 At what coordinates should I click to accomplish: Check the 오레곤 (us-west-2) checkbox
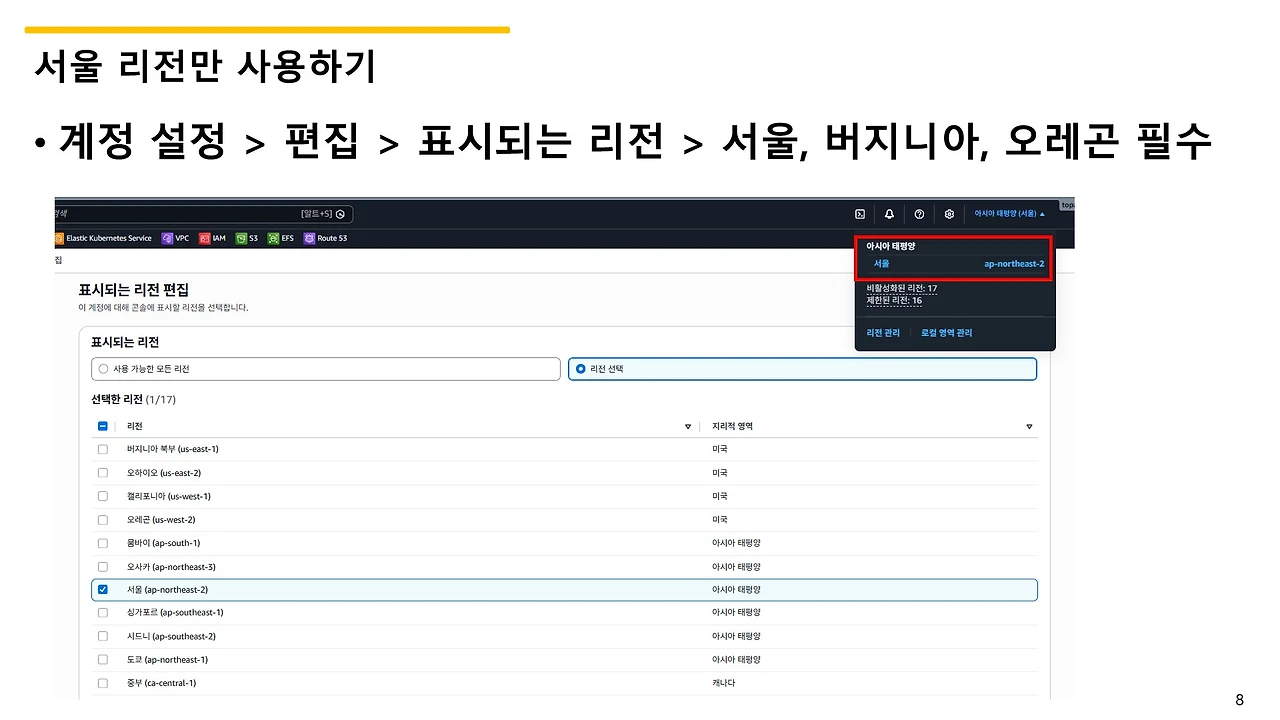(x=103, y=520)
